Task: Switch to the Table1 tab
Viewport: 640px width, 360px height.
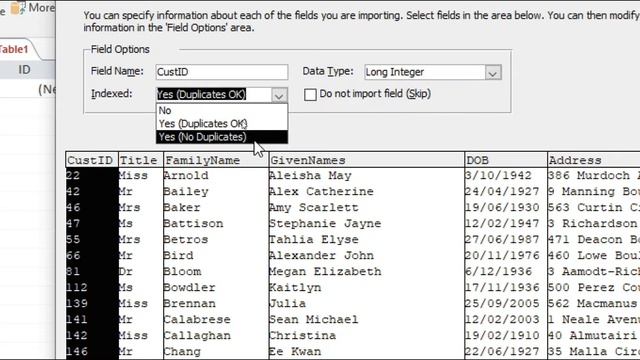Action: tap(16, 49)
